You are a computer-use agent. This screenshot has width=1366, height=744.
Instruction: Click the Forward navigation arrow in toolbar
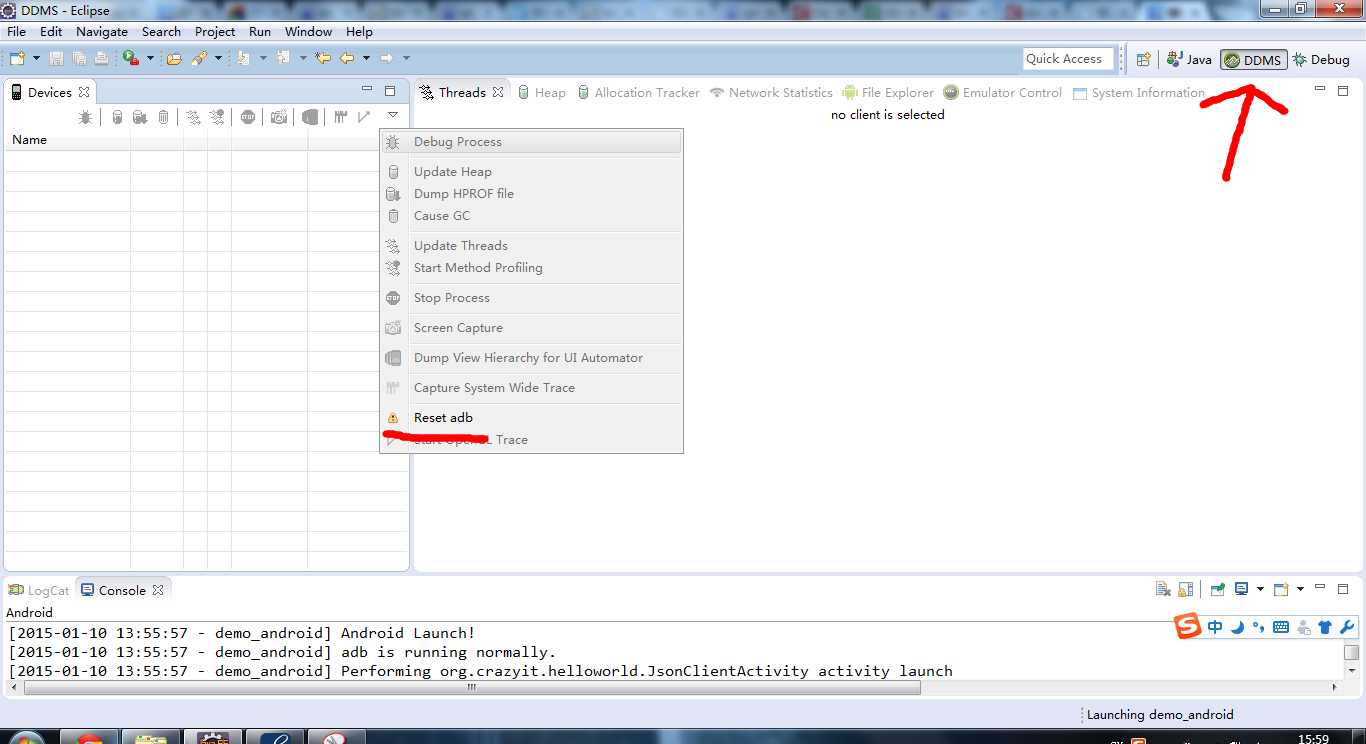click(387, 58)
